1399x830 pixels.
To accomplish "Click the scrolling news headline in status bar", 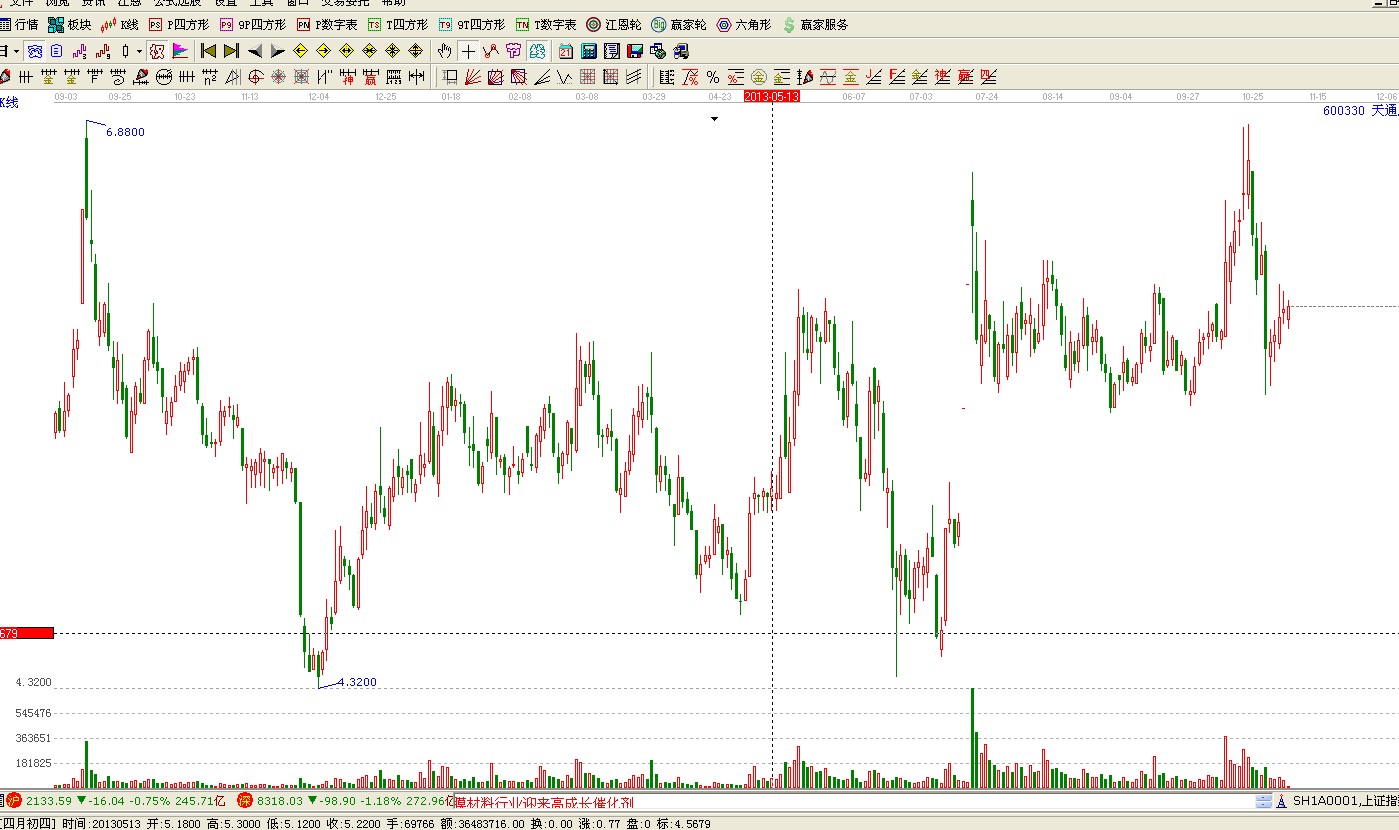I will [x=544, y=802].
